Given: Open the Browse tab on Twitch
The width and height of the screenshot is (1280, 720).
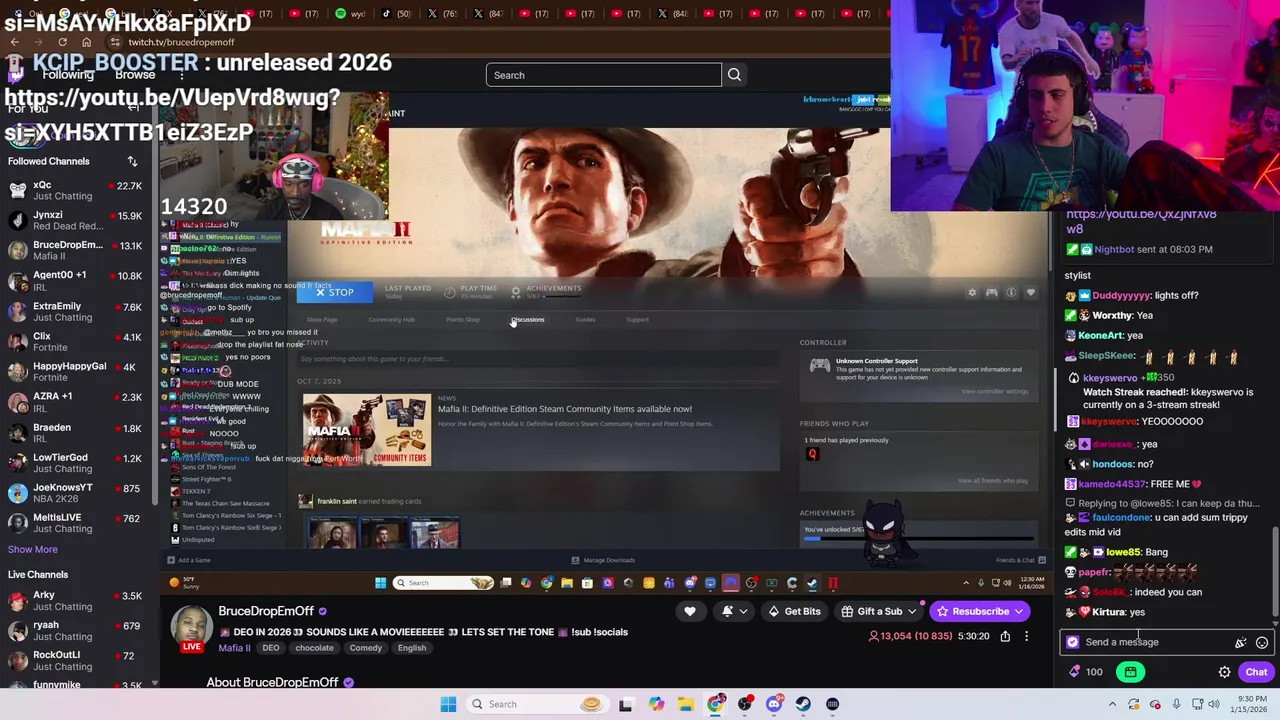Looking at the screenshot, I should point(135,75).
